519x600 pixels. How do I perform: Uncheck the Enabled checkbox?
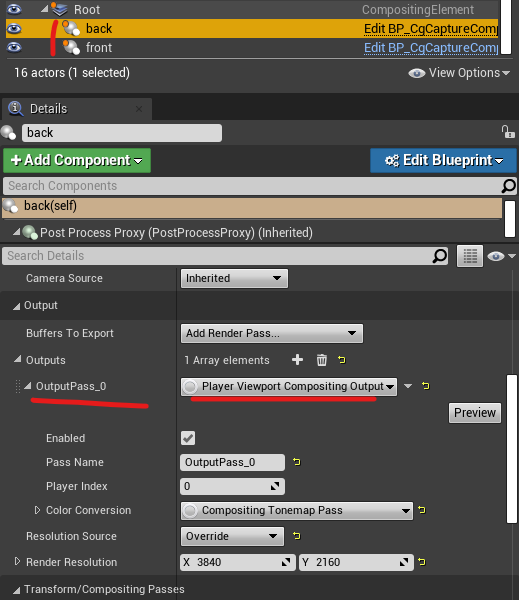(x=188, y=438)
